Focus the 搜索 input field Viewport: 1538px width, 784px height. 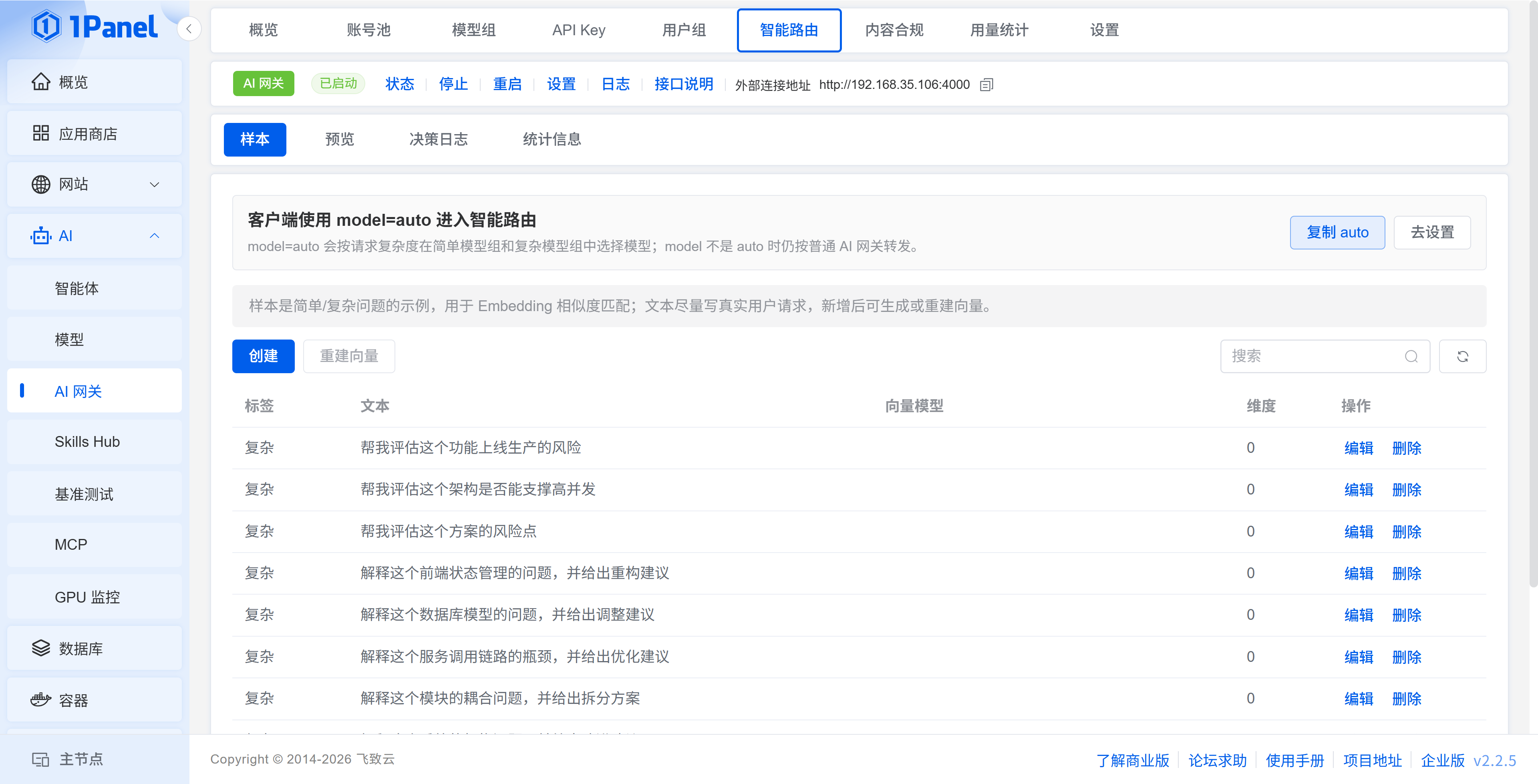(1325, 356)
